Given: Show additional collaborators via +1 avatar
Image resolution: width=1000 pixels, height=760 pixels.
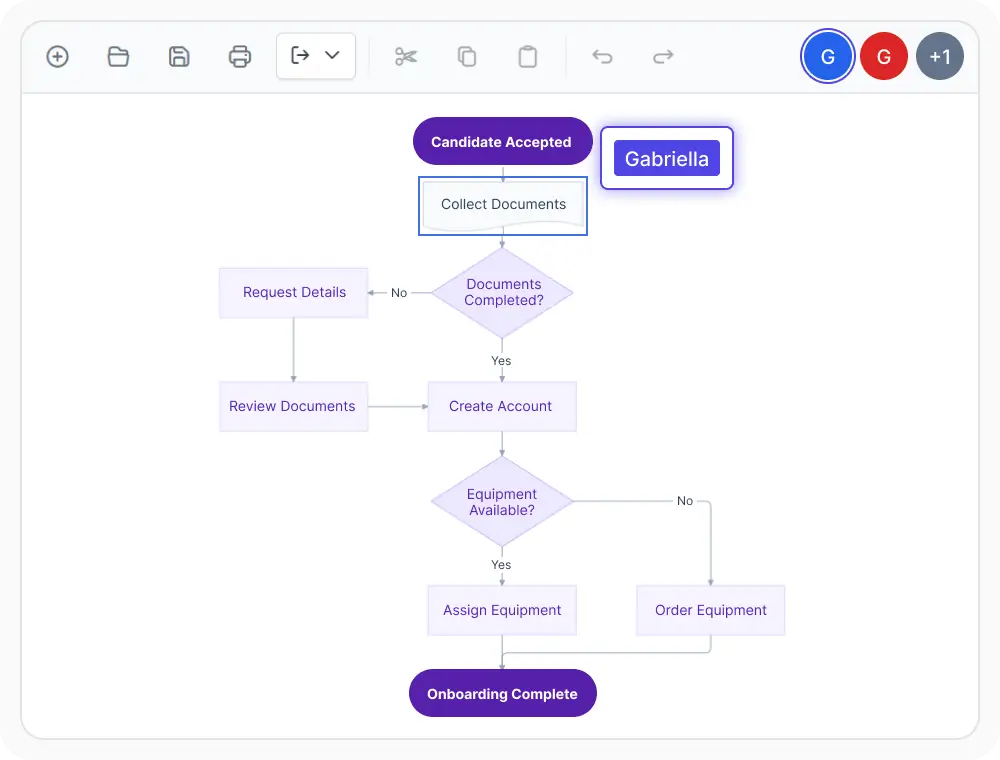Looking at the screenshot, I should pyautogui.click(x=939, y=56).
